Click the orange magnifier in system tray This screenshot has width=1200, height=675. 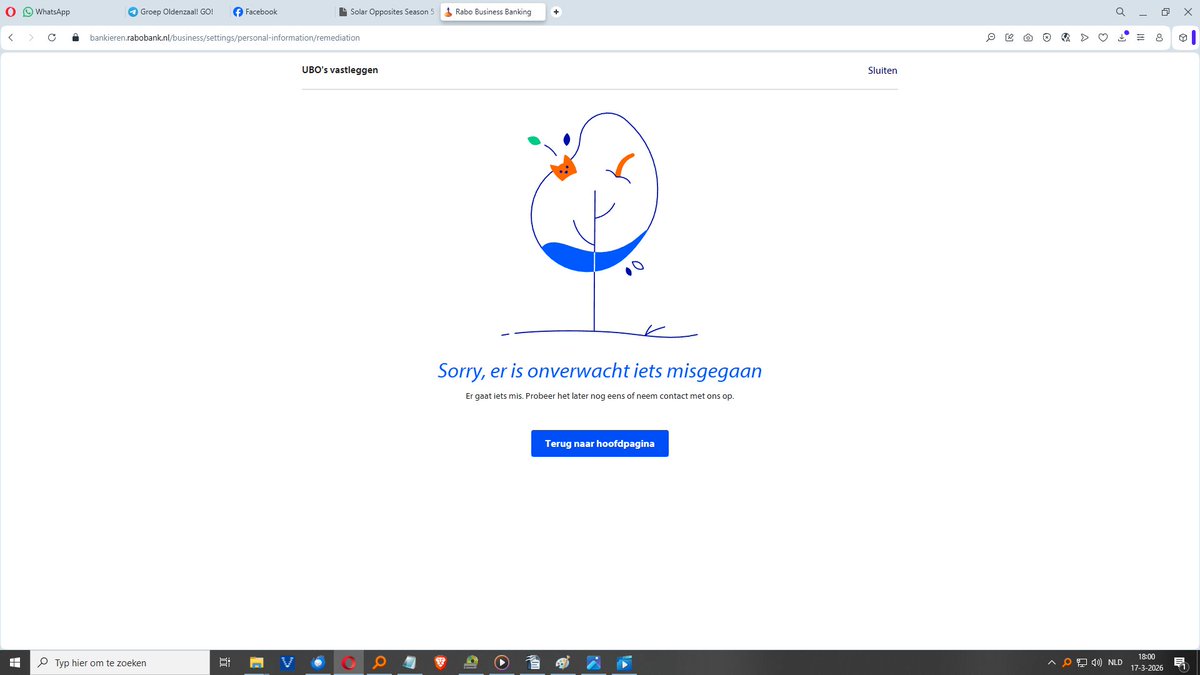(1067, 662)
